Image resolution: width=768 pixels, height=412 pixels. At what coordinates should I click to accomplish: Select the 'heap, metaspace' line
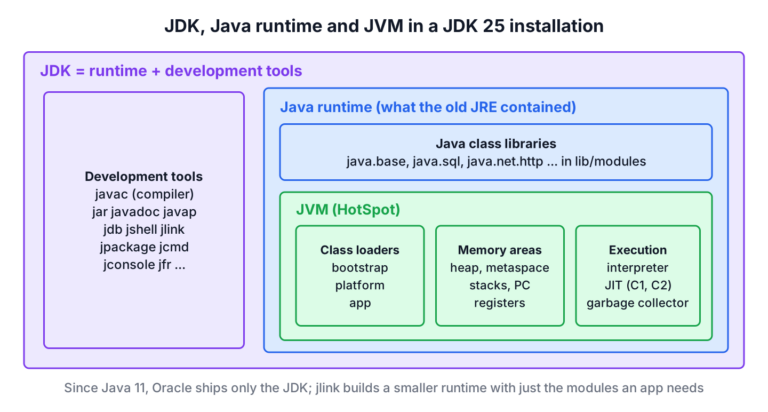coord(500,268)
